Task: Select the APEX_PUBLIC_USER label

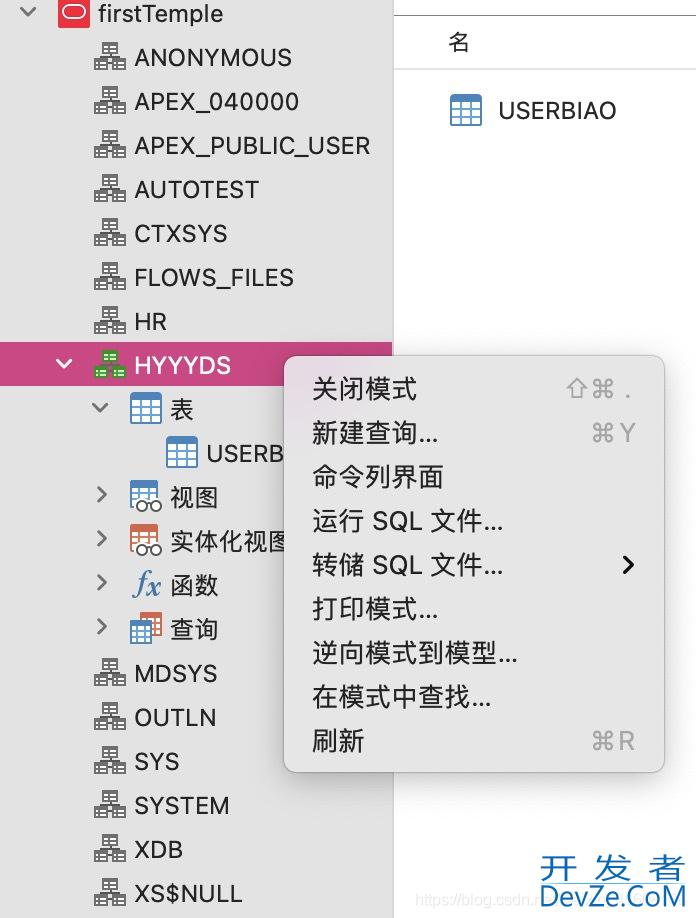Action: coord(252,145)
